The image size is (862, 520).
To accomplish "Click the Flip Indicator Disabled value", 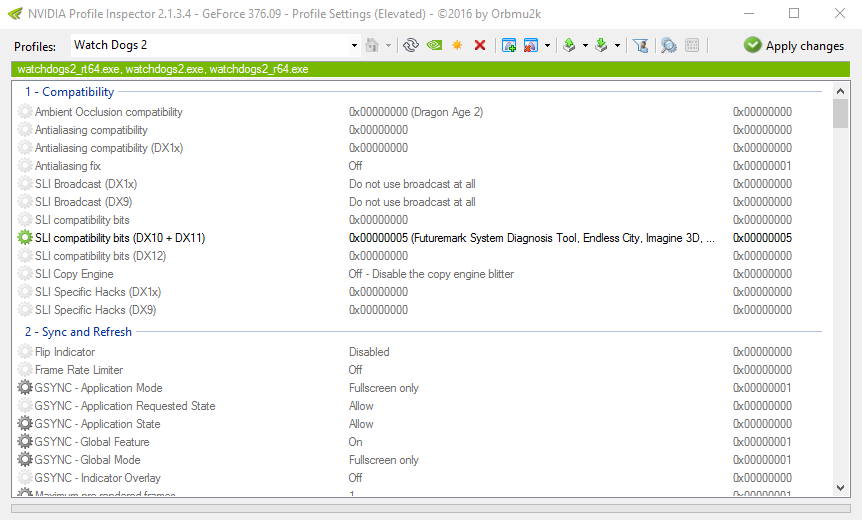I will pos(369,352).
